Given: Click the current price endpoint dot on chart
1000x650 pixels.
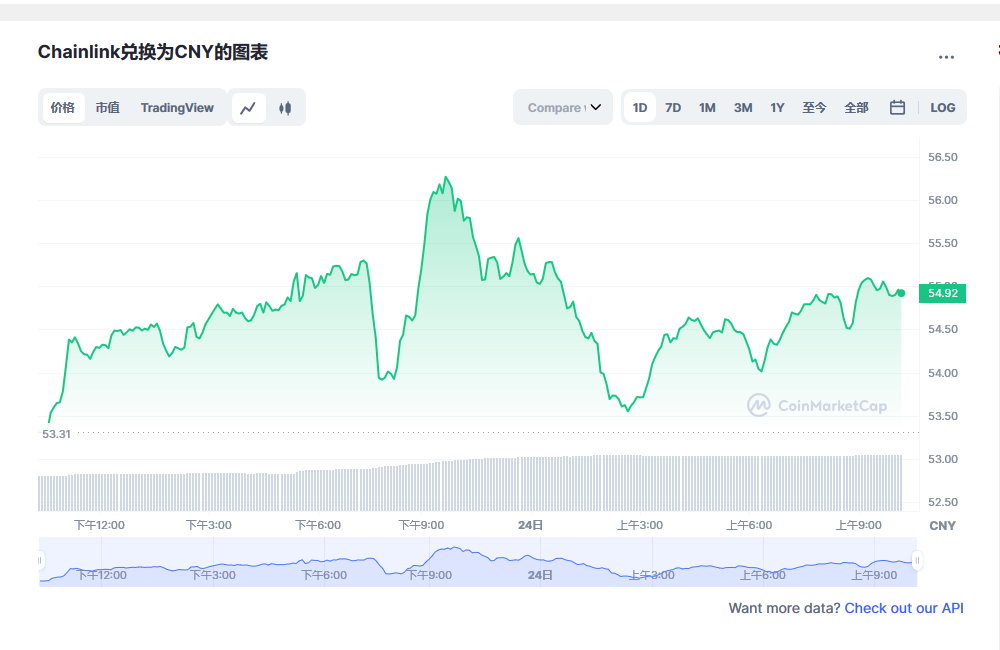Looking at the screenshot, I should tap(901, 293).
